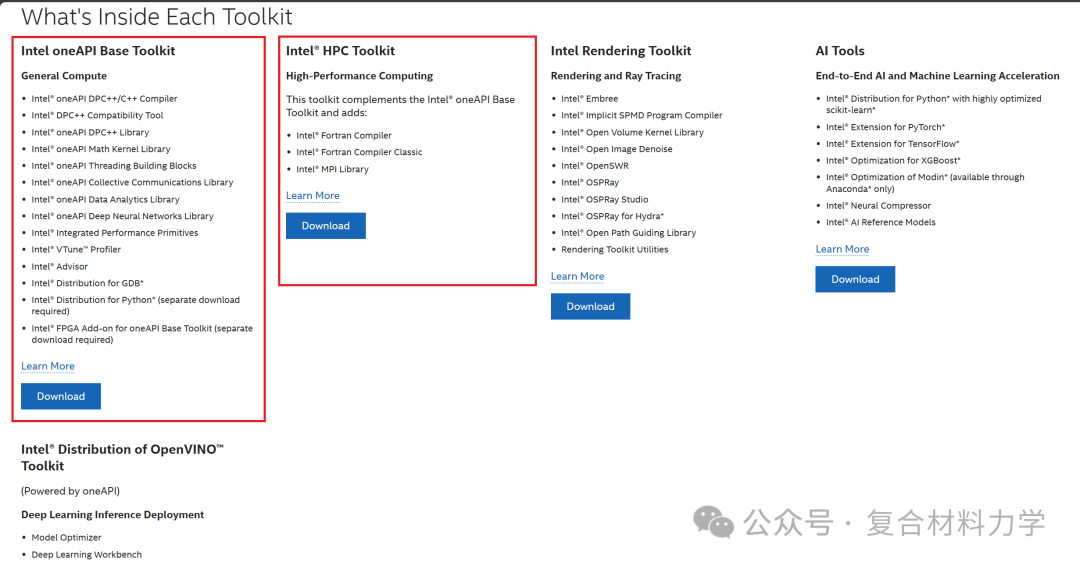Click 'Intel AI Reference Models' item
Viewport: 1080px width, 566px height.
pyautogui.click(x=880, y=222)
